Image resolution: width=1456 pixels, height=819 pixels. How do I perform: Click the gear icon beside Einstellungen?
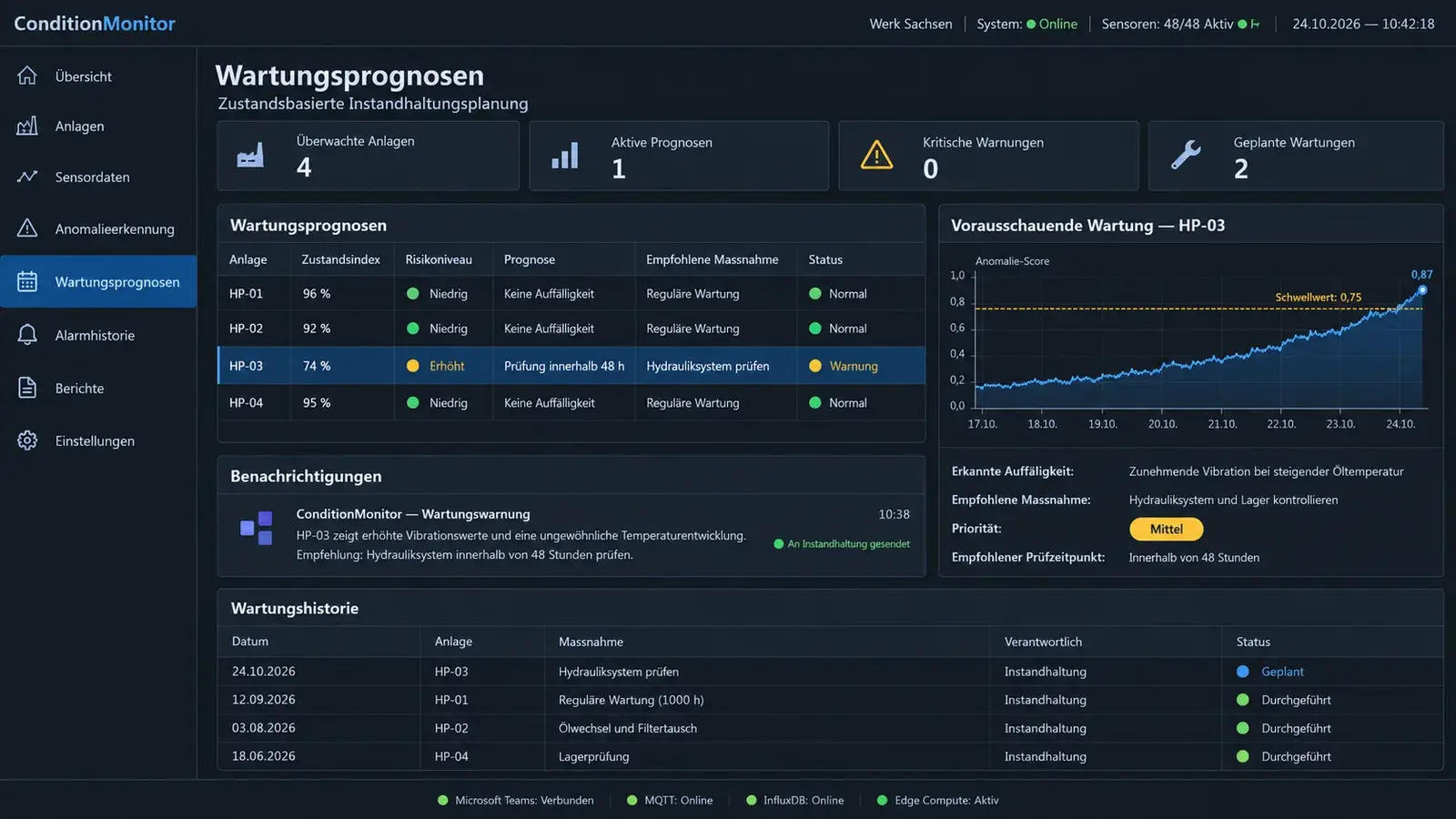(27, 440)
